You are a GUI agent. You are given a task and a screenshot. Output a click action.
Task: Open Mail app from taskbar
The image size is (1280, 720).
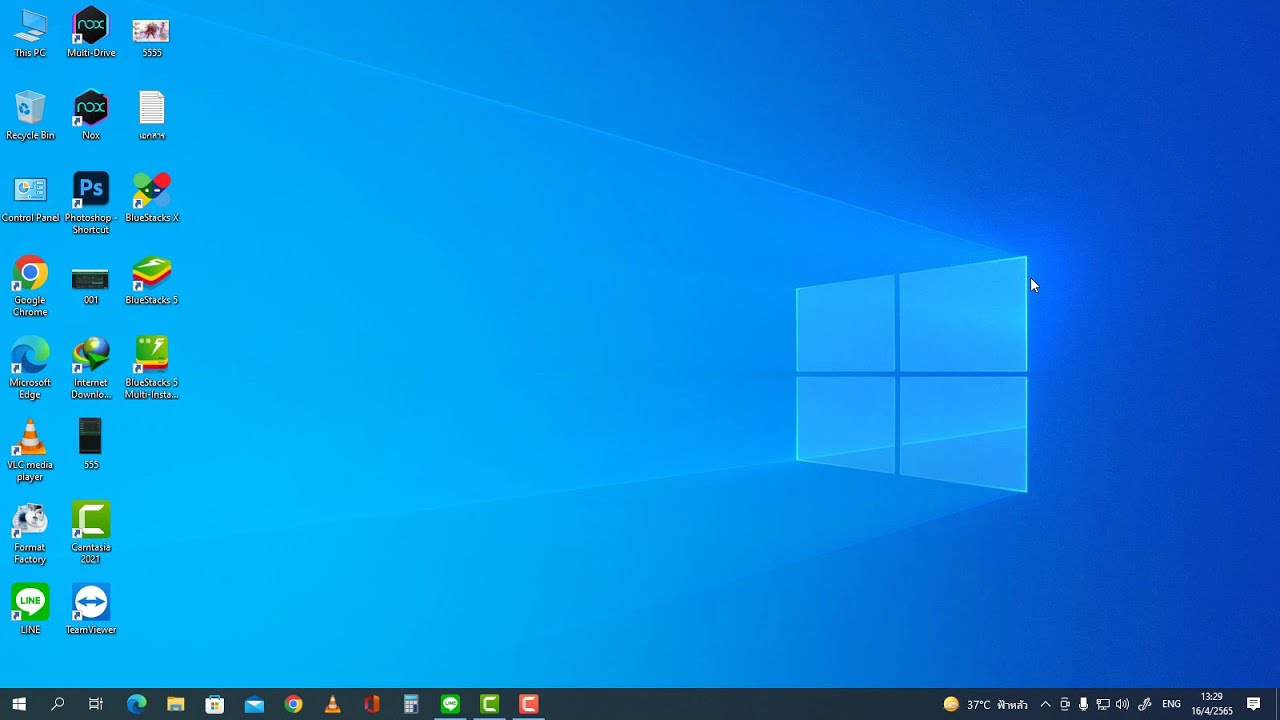click(x=254, y=704)
